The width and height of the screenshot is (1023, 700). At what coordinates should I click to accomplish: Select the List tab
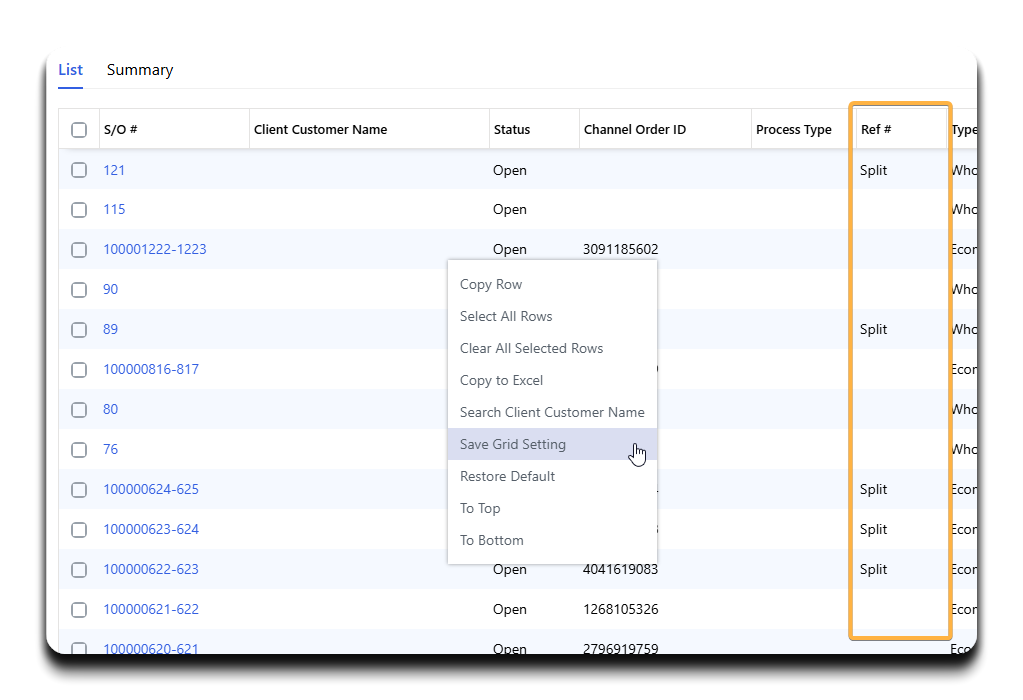click(70, 70)
